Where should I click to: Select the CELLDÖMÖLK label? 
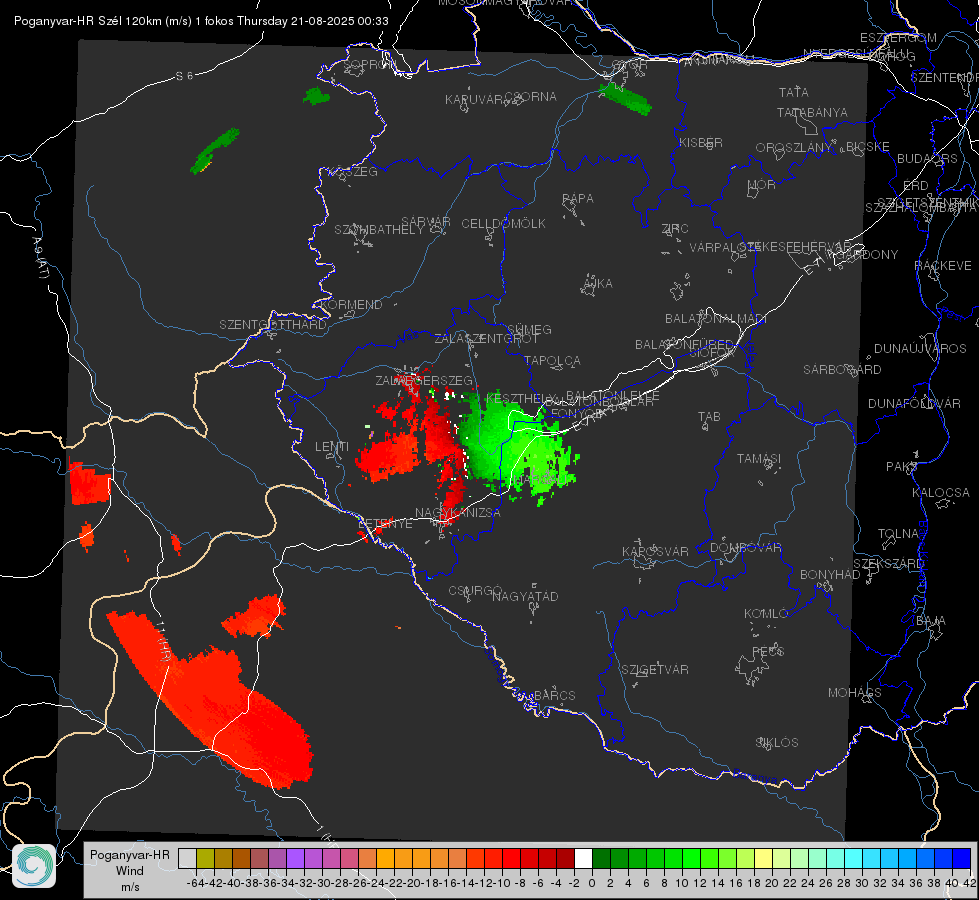pos(504,224)
